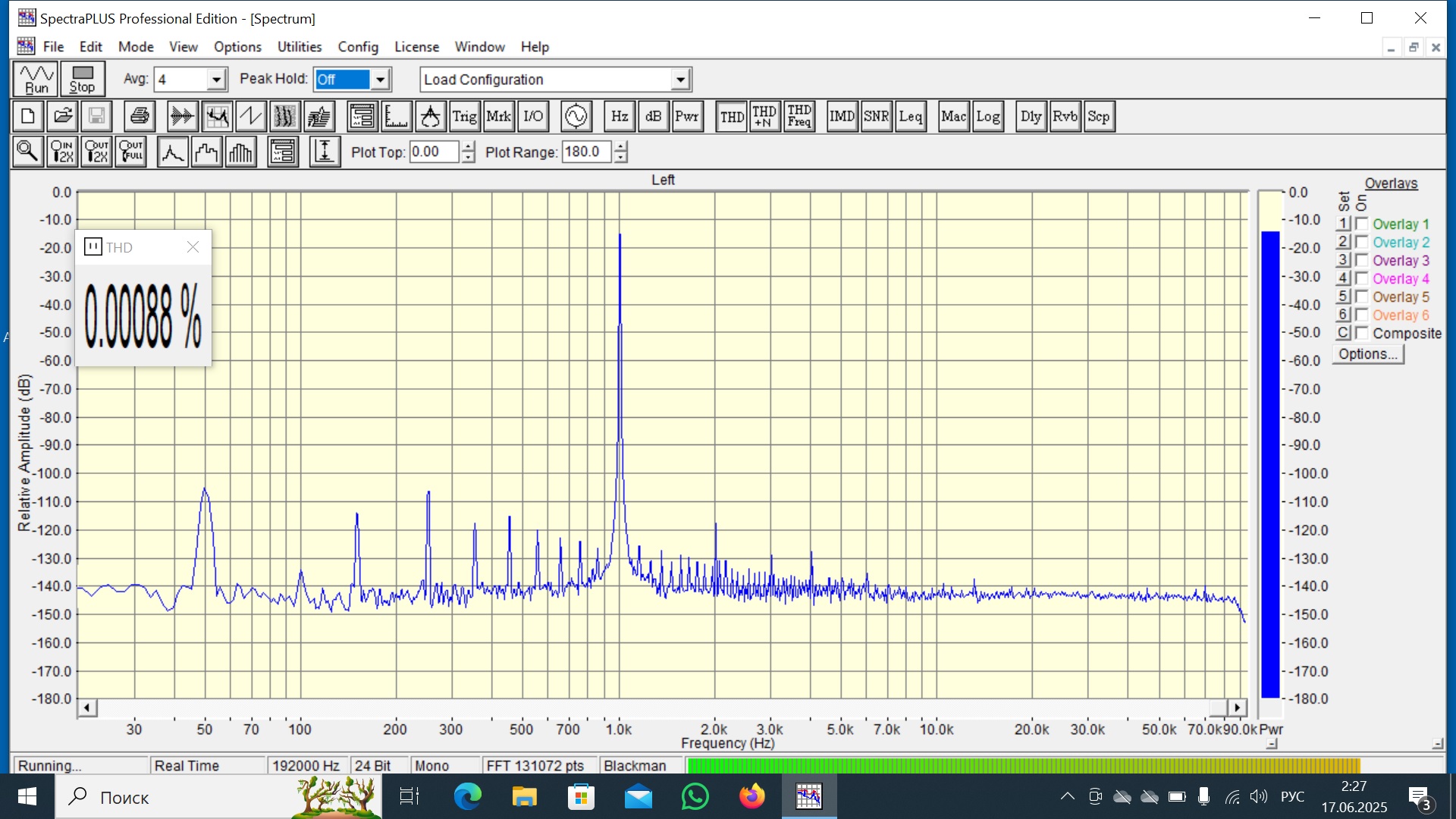Viewport: 1456px width, 819px height.
Task: Open the Utilities menu
Action: [299, 47]
